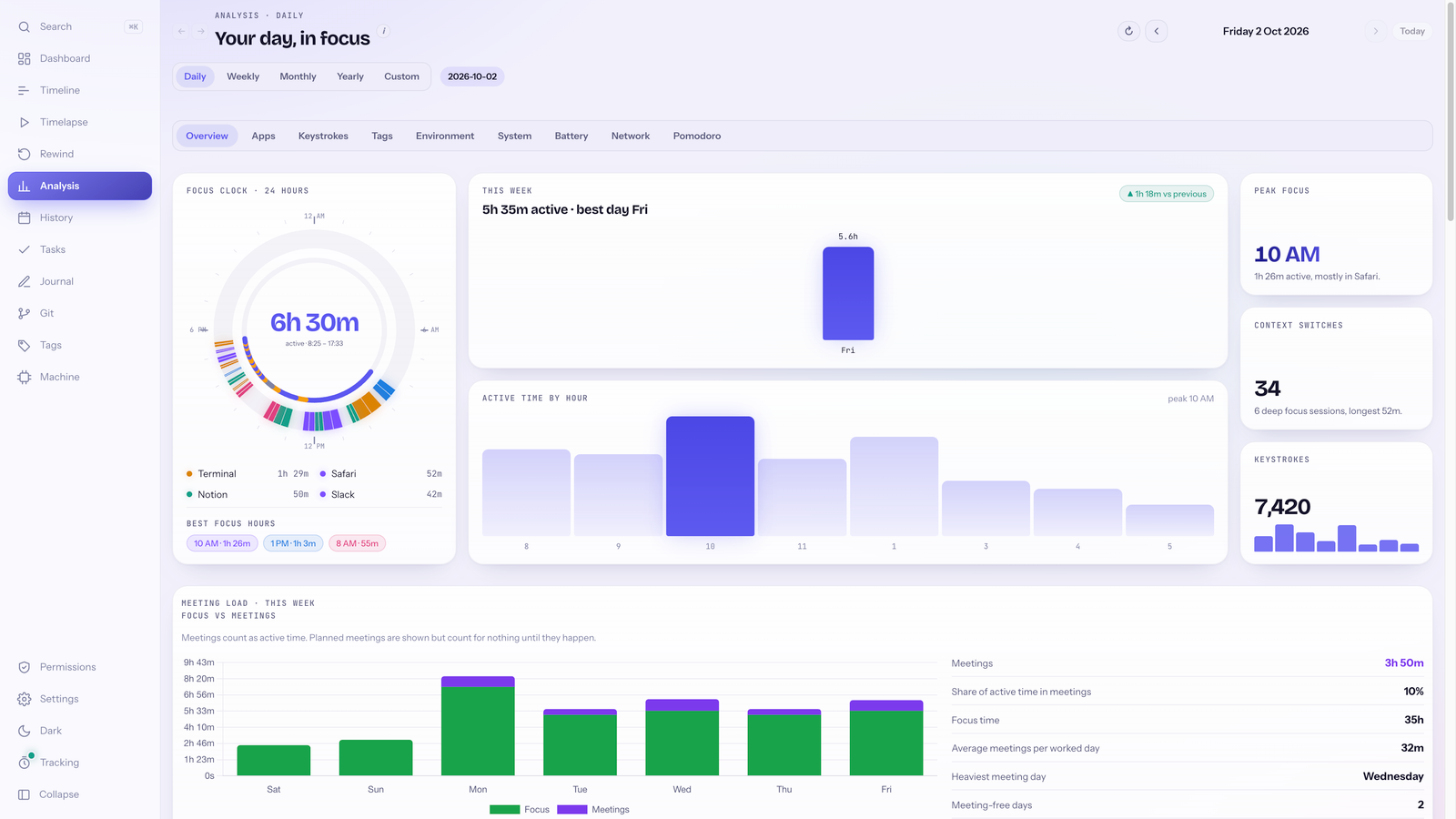Open Timelapse via its play icon
This screenshot has height=819, width=1456.
pyautogui.click(x=25, y=122)
